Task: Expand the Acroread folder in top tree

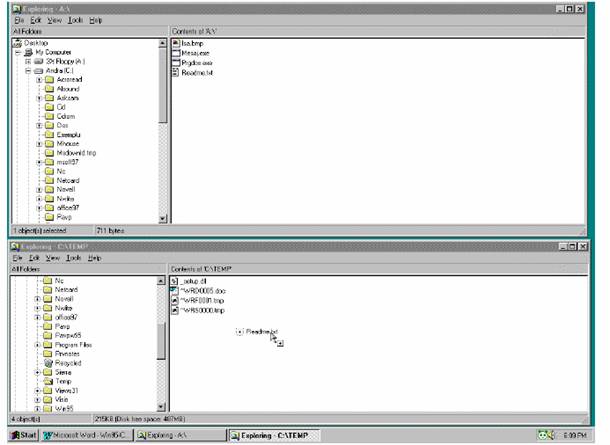Action: tap(39, 80)
